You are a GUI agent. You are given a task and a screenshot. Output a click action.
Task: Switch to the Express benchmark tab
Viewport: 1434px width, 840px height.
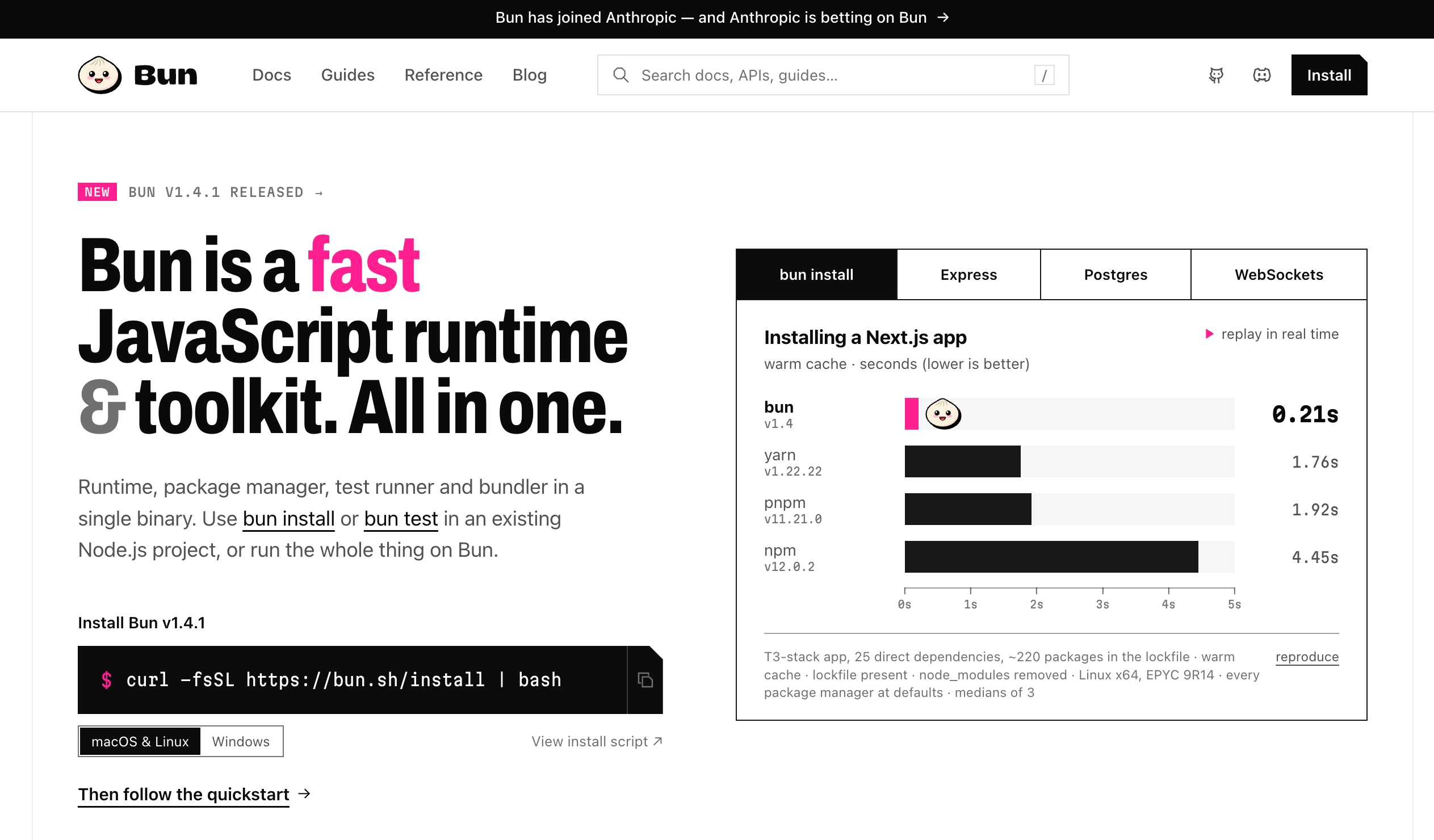(x=968, y=274)
